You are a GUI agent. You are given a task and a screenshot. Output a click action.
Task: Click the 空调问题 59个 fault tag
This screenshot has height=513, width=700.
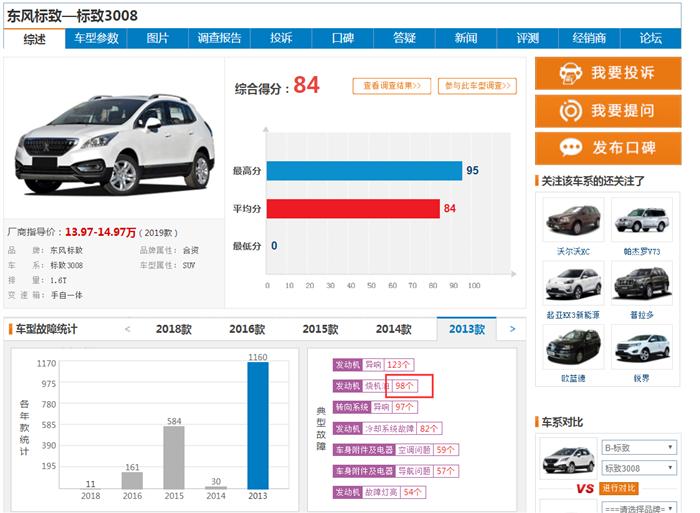point(396,450)
